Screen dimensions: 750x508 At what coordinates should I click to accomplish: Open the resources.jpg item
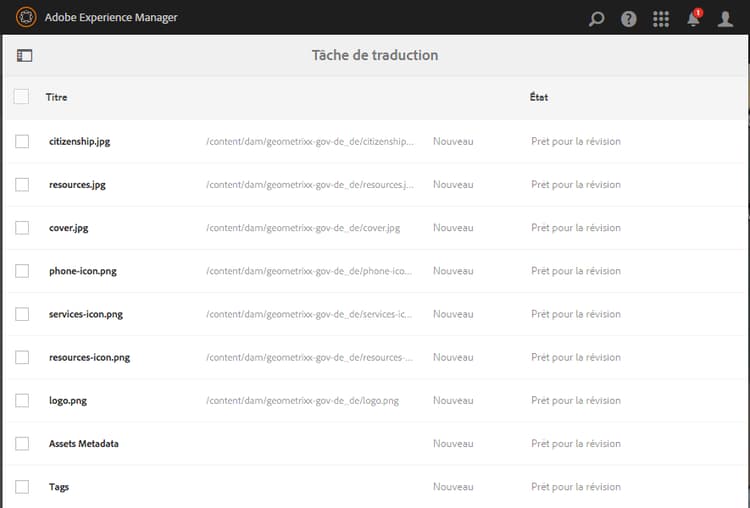click(x=77, y=185)
